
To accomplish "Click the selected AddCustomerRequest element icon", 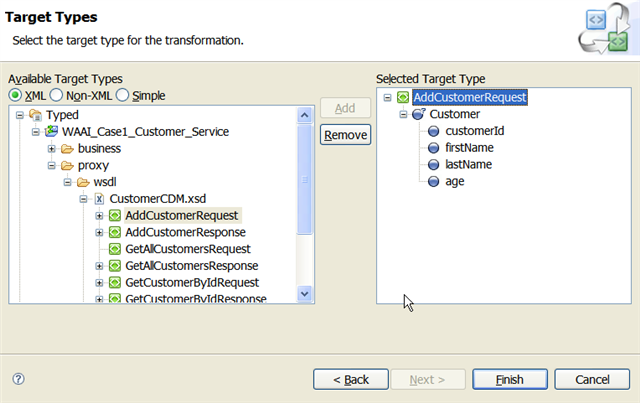I will (402, 98).
